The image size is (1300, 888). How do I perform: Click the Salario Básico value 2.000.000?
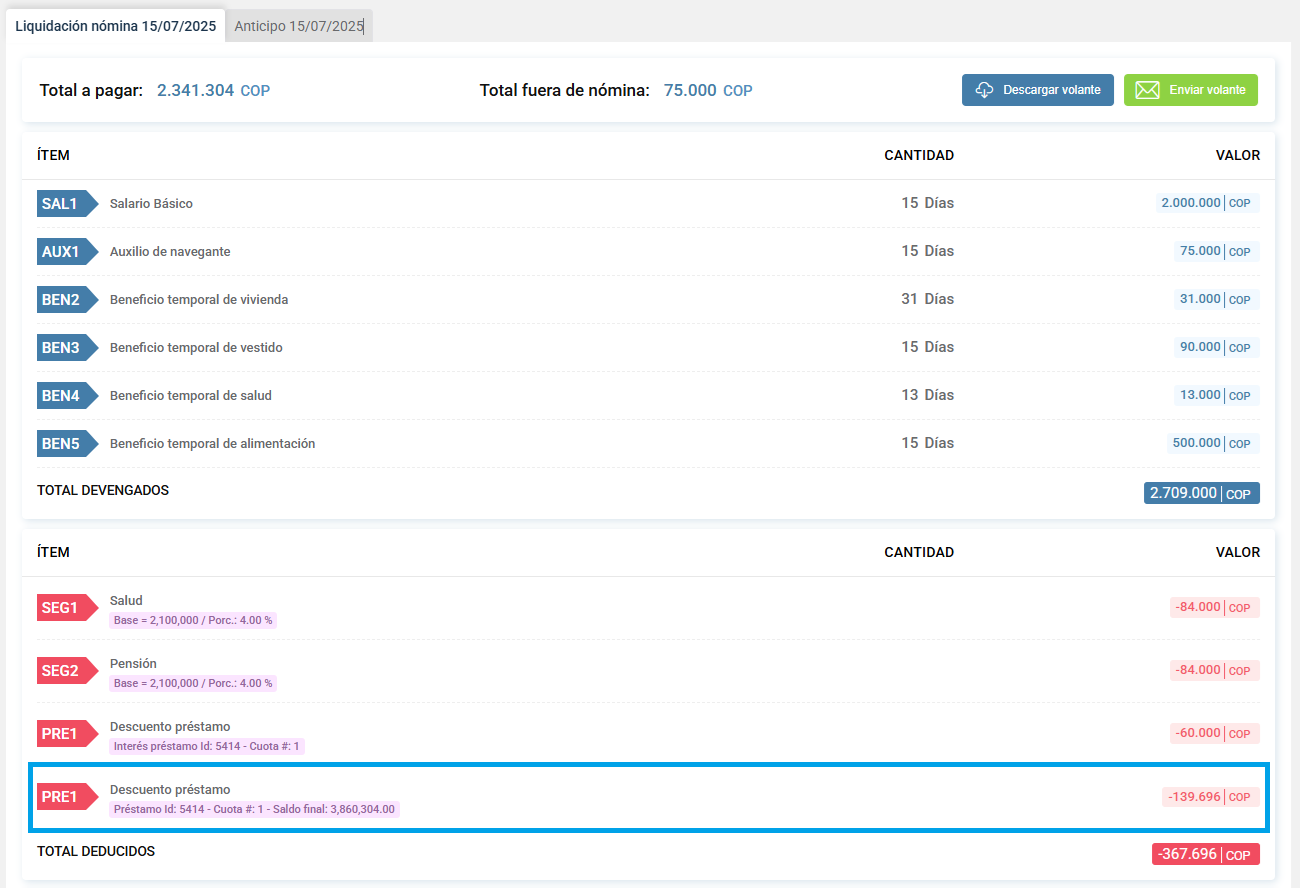click(1190, 203)
